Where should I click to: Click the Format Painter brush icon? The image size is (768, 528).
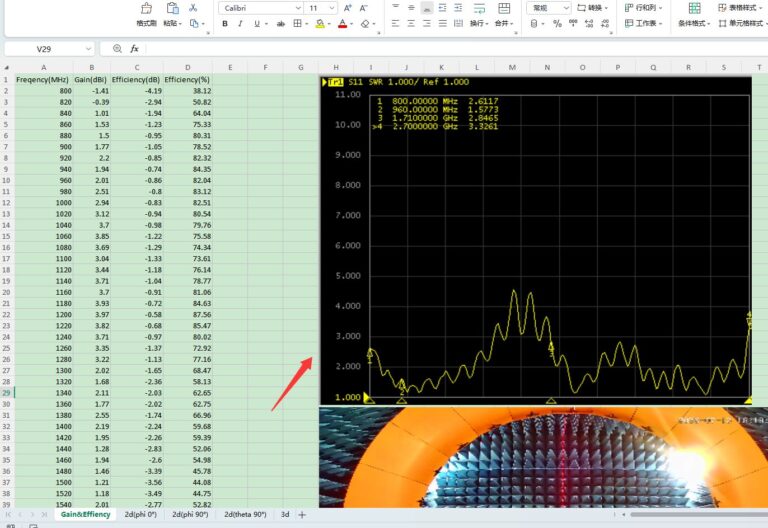146,8
